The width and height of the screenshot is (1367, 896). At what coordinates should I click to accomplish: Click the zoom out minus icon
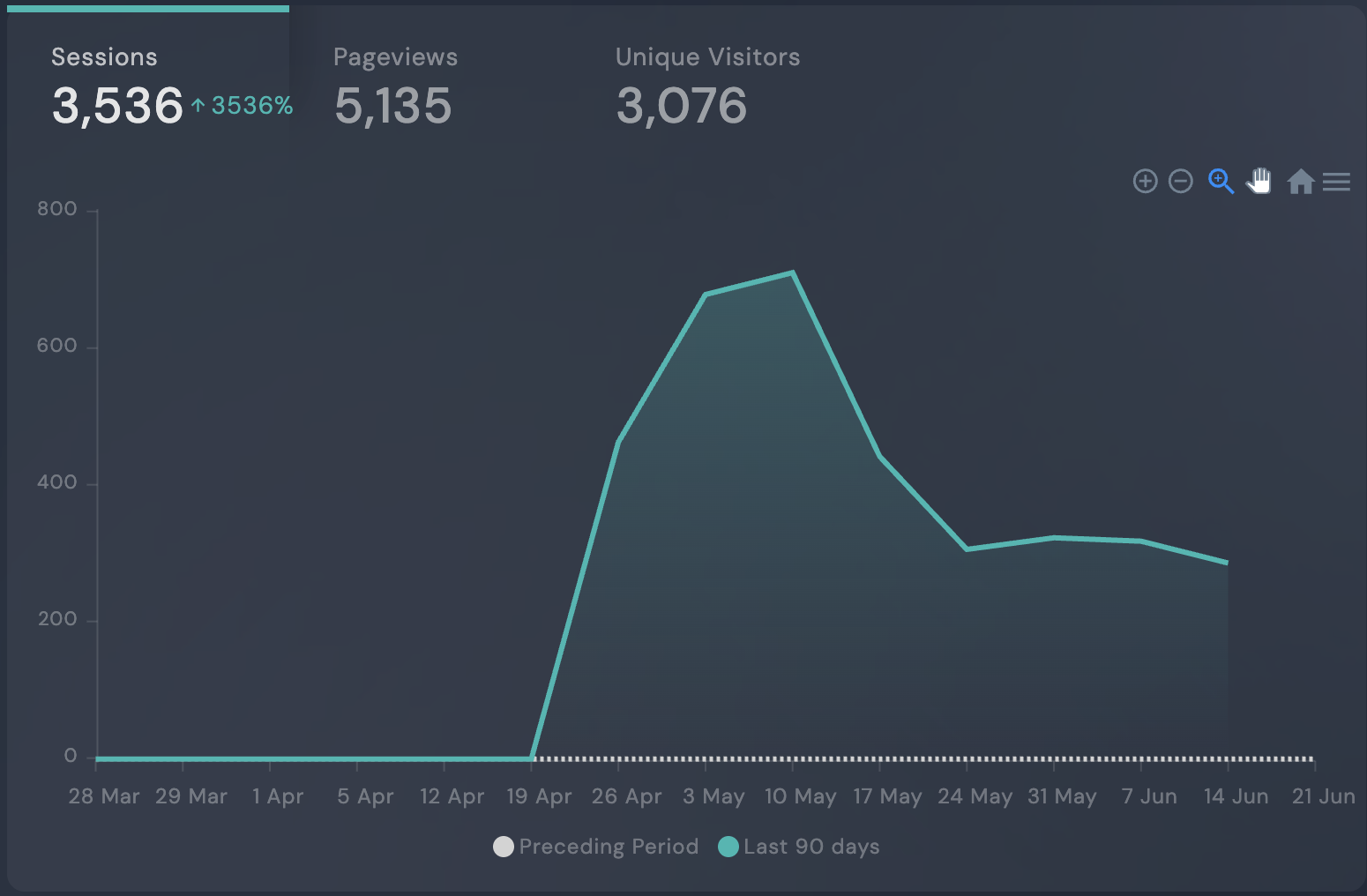tap(1180, 182)
